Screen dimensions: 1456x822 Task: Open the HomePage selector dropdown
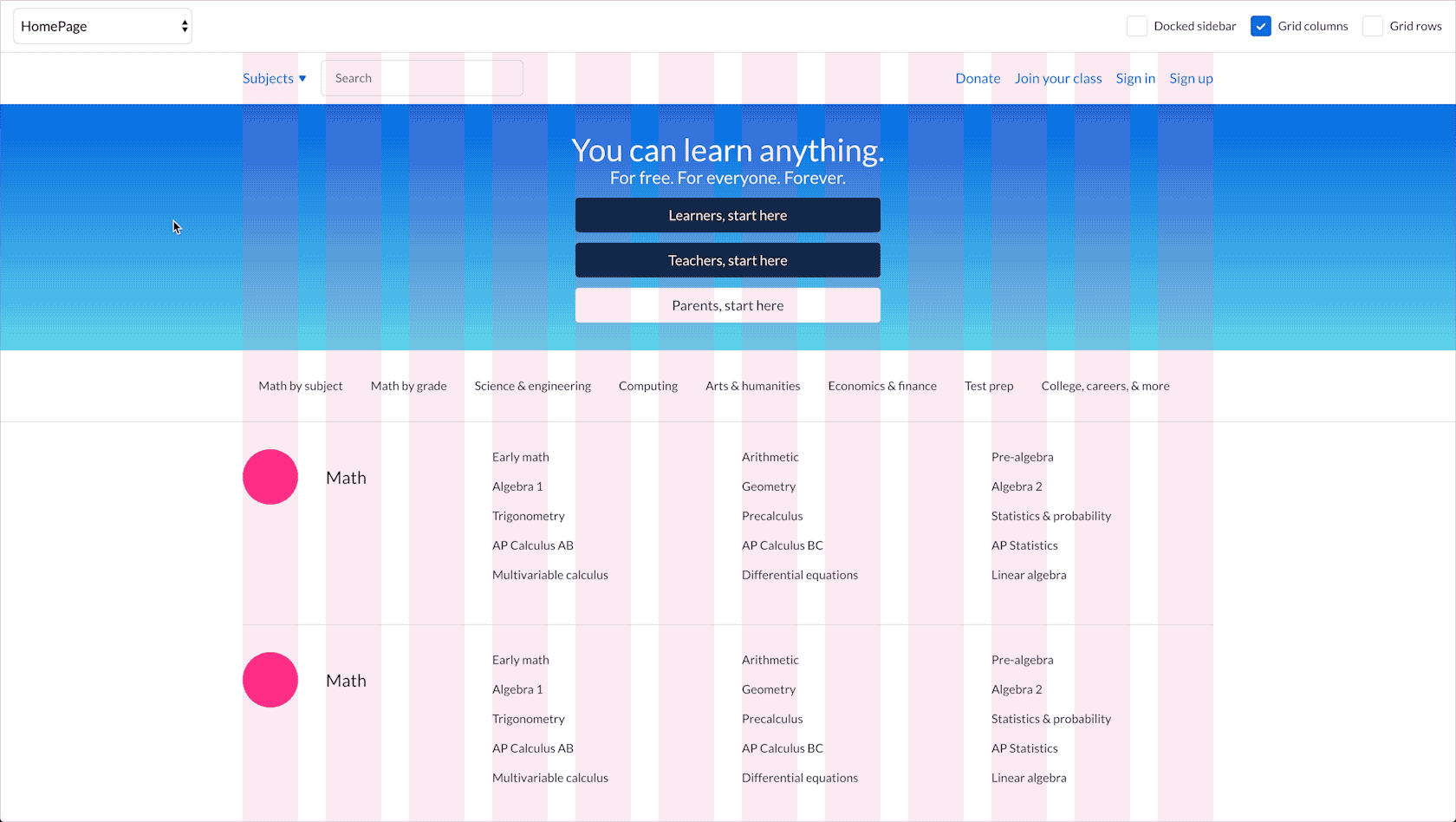tap(102, 26)
